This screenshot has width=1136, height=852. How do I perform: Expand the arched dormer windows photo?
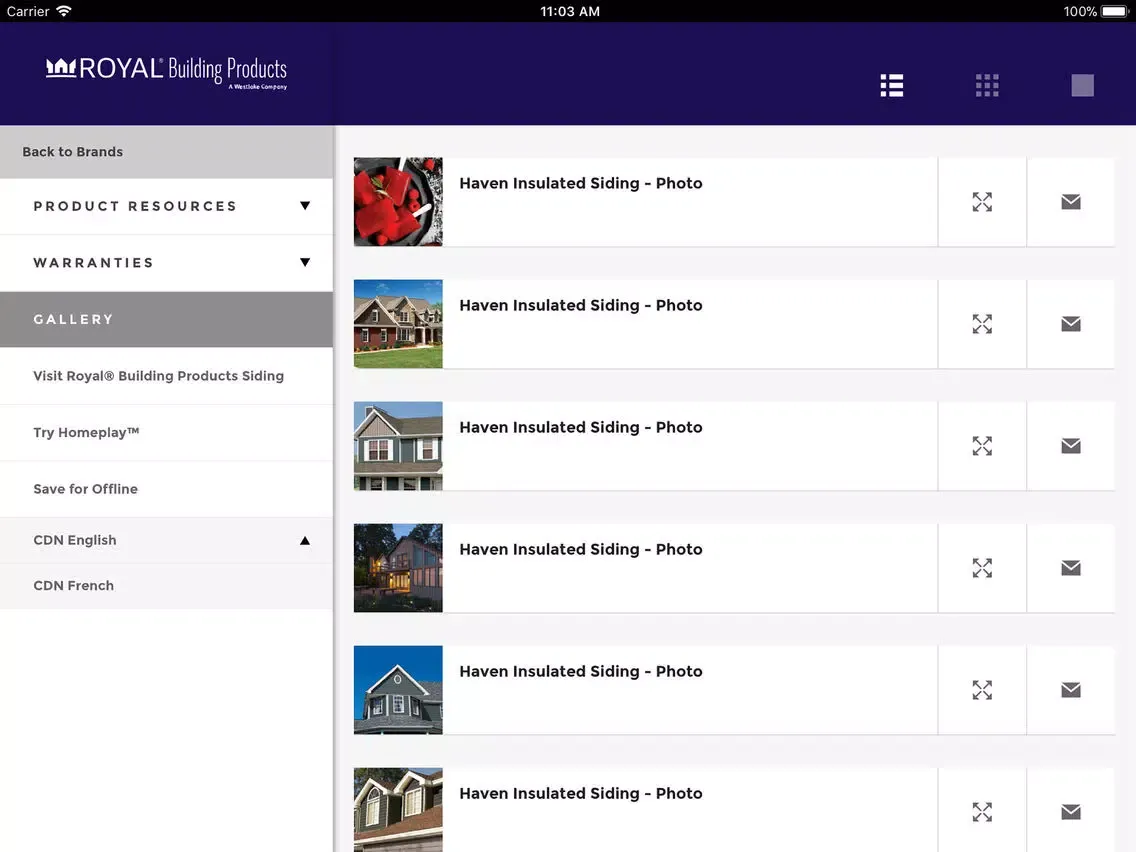[982, 812]
